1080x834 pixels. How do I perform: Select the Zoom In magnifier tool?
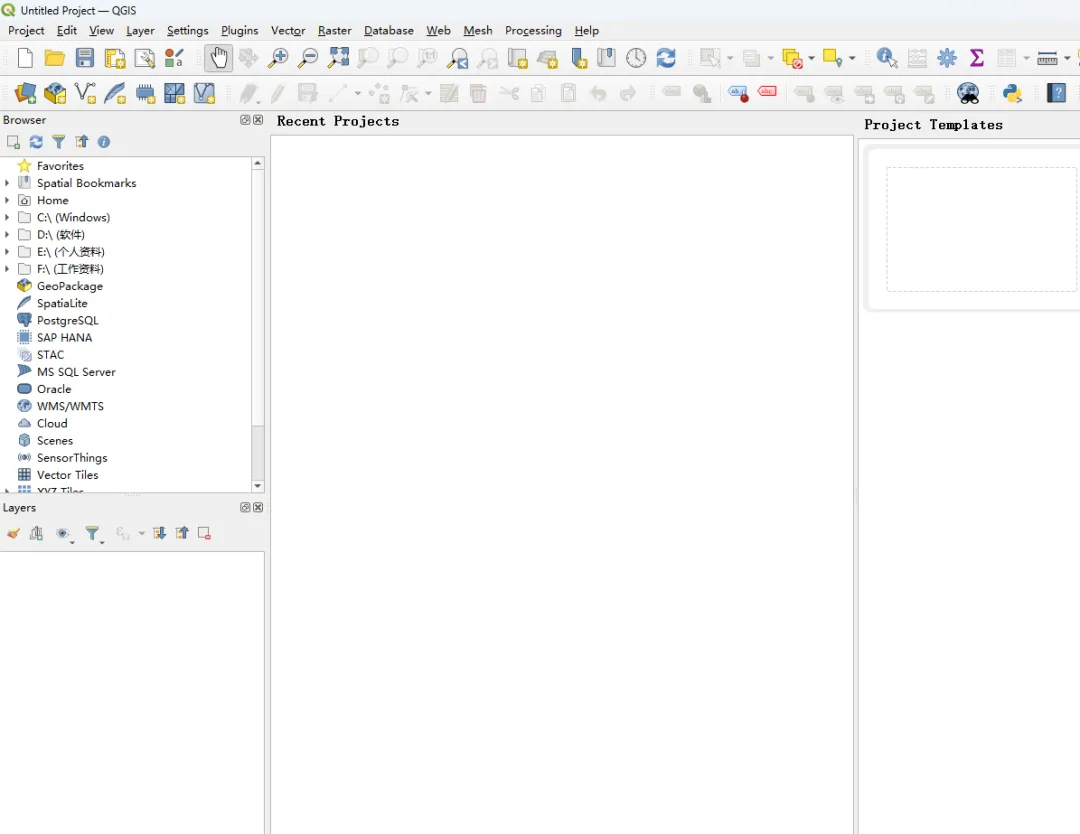pos(278,58)
